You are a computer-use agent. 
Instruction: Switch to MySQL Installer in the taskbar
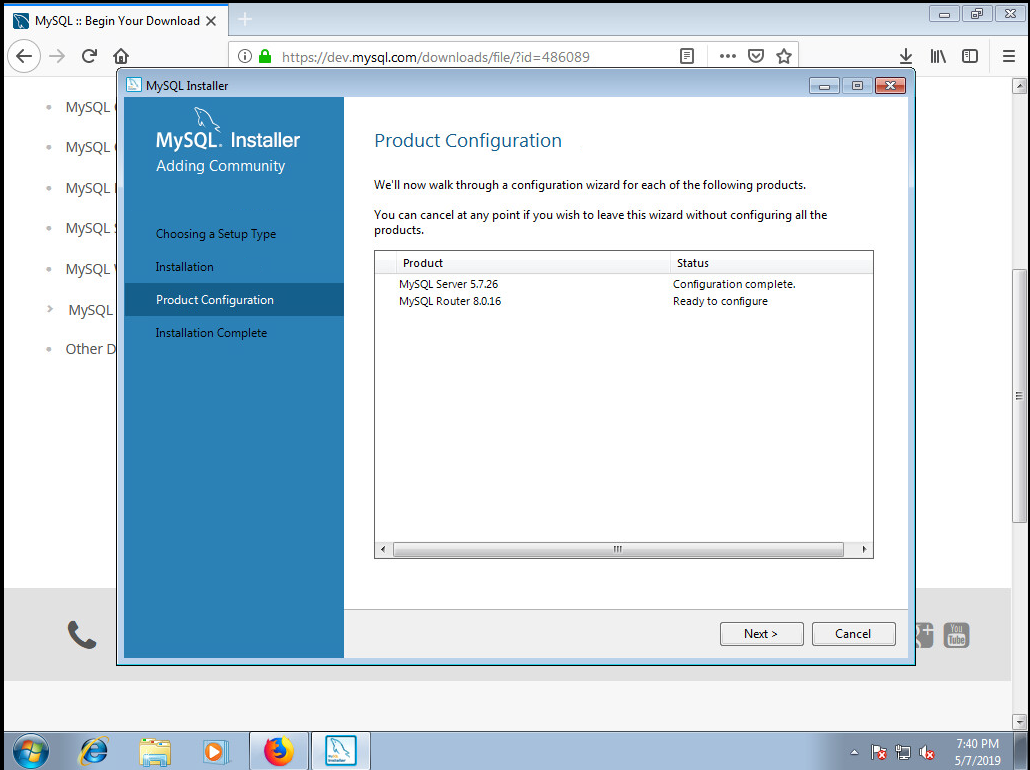click(x=340, y=751)
